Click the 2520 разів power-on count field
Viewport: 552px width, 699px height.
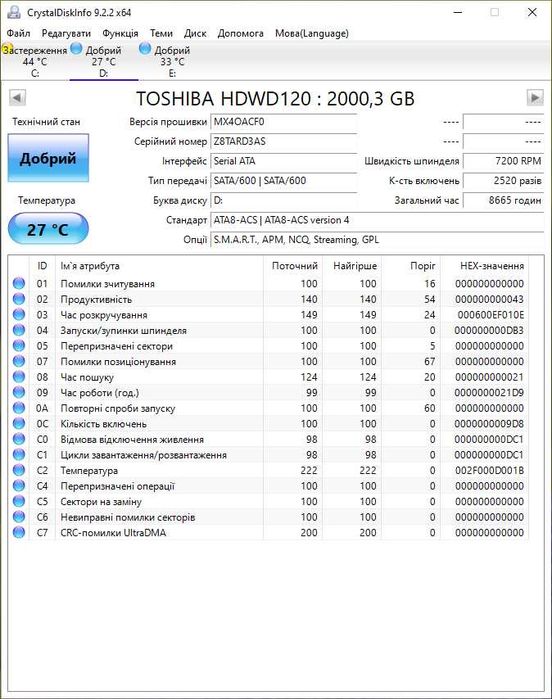503,181
